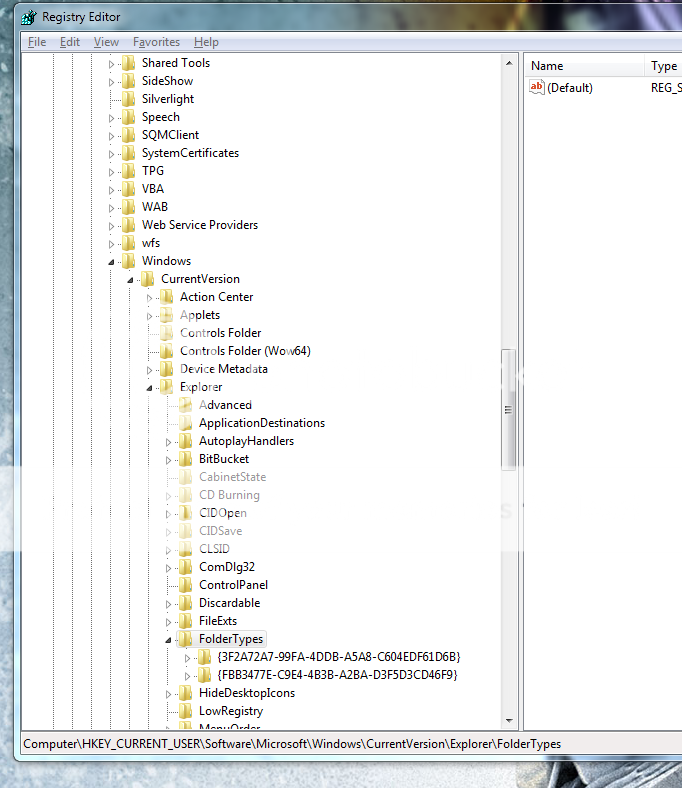
Task: Expand the SideShow key
Action: [x=112, y=82]
